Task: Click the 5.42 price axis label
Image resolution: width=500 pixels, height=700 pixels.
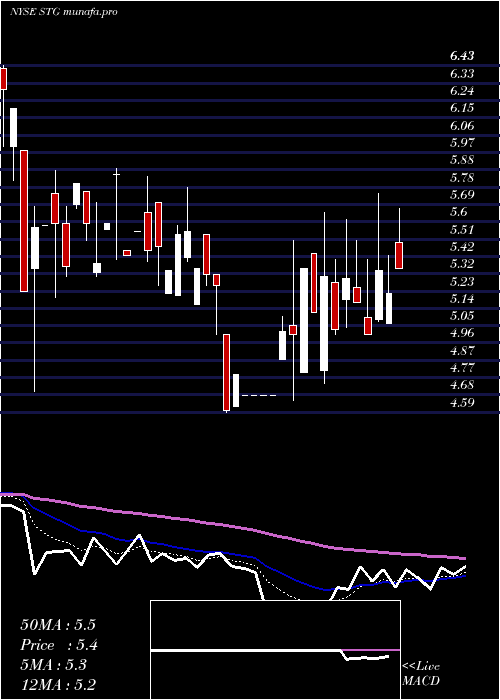Action: click(462, 247)
